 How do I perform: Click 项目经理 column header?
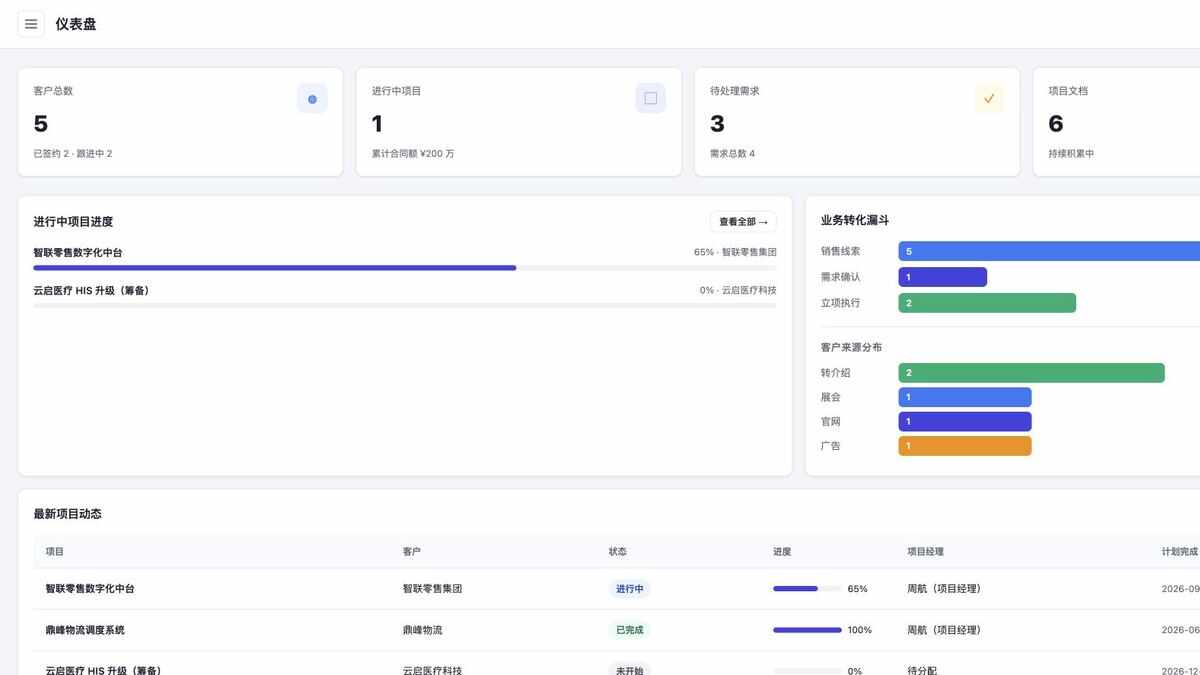click(x=925, y=552)
